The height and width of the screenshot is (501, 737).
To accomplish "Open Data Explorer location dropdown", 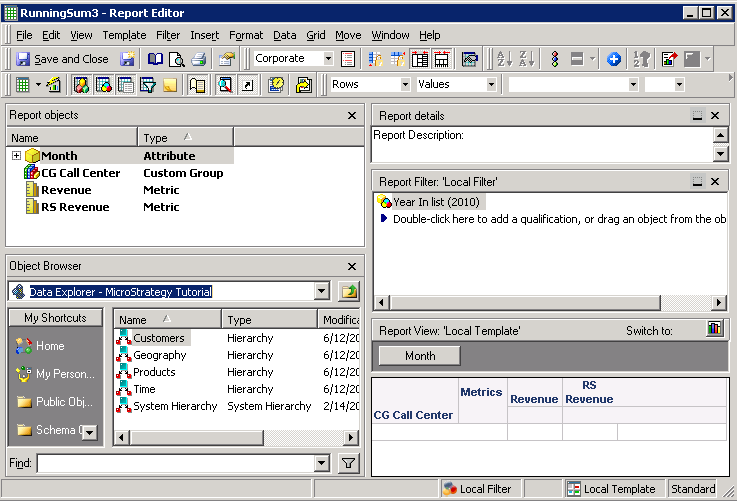I will coord(321,291).
